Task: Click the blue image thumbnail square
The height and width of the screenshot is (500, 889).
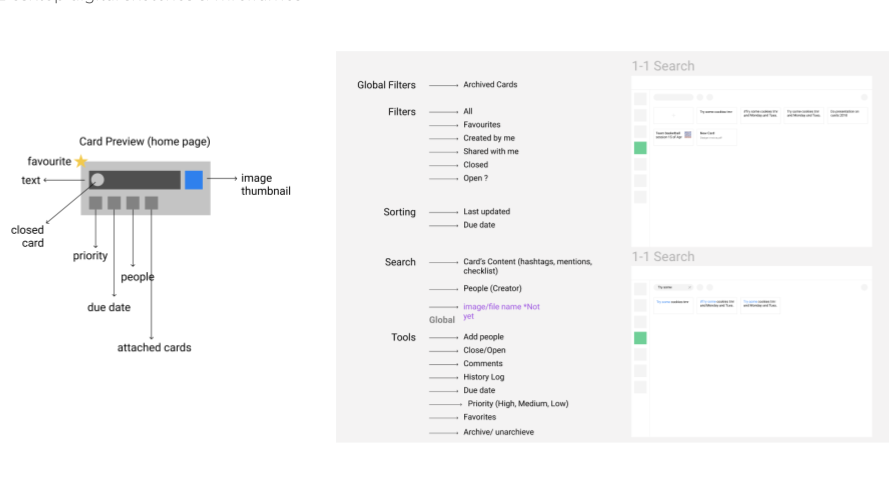Action: (x=194, y=180)
